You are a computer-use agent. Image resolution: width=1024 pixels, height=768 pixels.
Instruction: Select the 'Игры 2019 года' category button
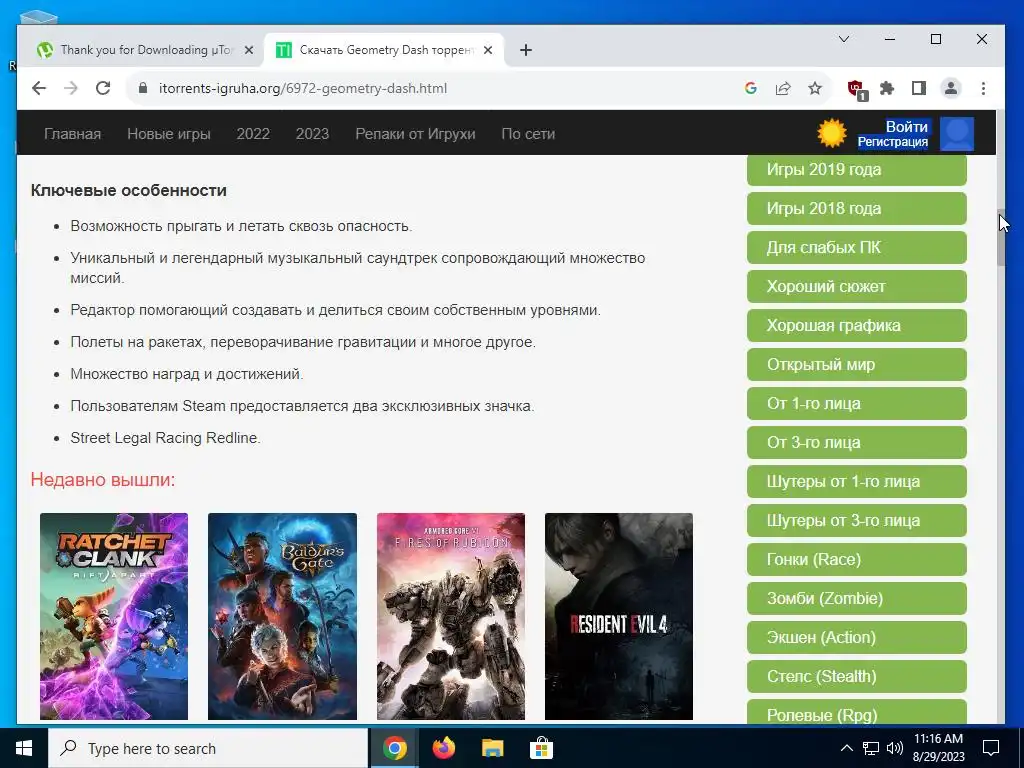pyautogui.click(x=856, y=170)
